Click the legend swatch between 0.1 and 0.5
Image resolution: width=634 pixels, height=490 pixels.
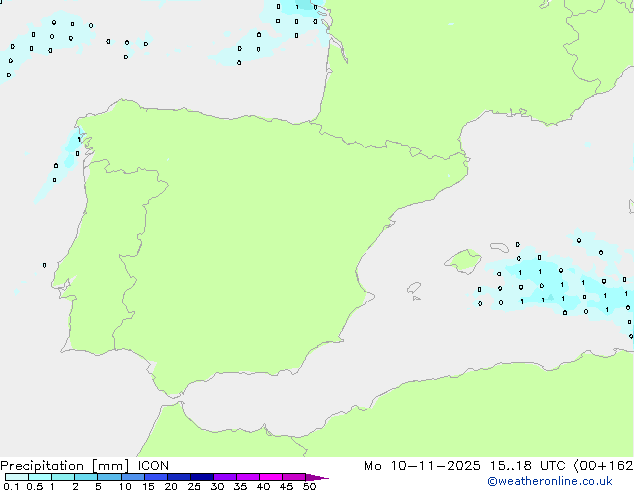pyautogui.click(x=17, y=477)
